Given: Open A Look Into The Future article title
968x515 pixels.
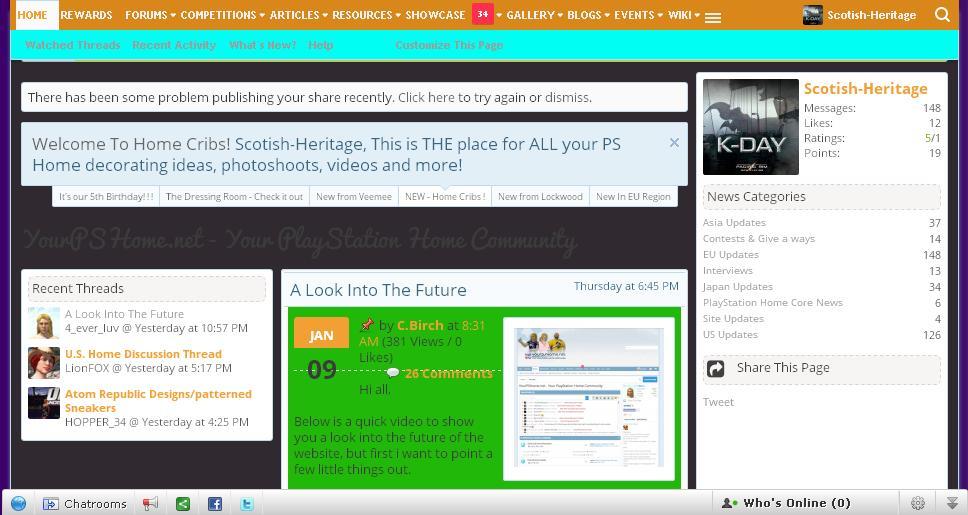Looking at the screenshot, I should [x=378, y=290].
